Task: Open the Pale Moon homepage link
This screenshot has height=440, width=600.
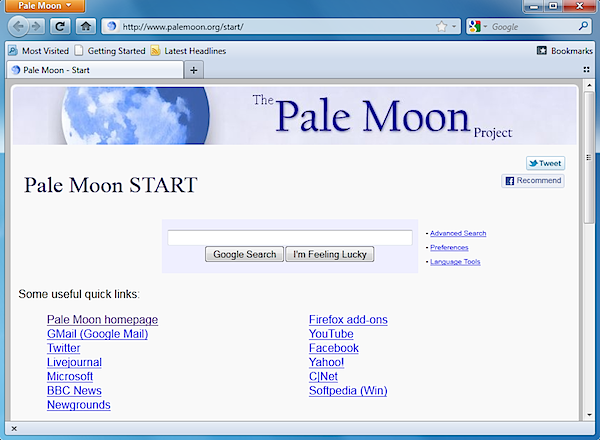Action: point(102,319)
